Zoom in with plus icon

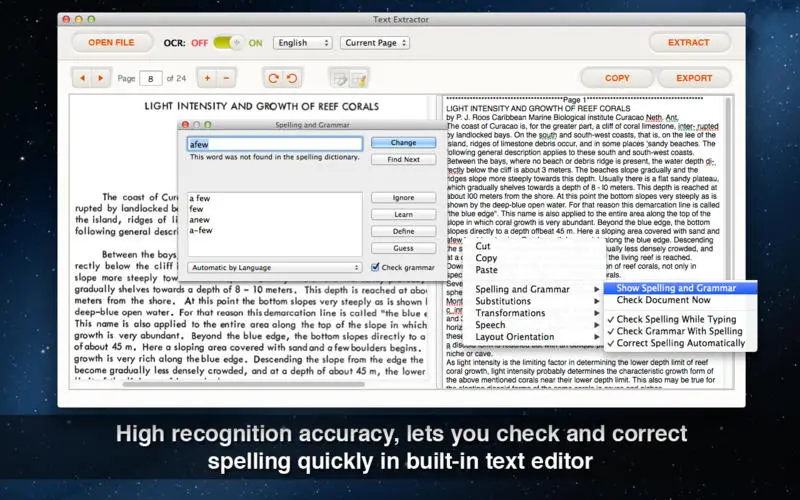click(207, 78)
